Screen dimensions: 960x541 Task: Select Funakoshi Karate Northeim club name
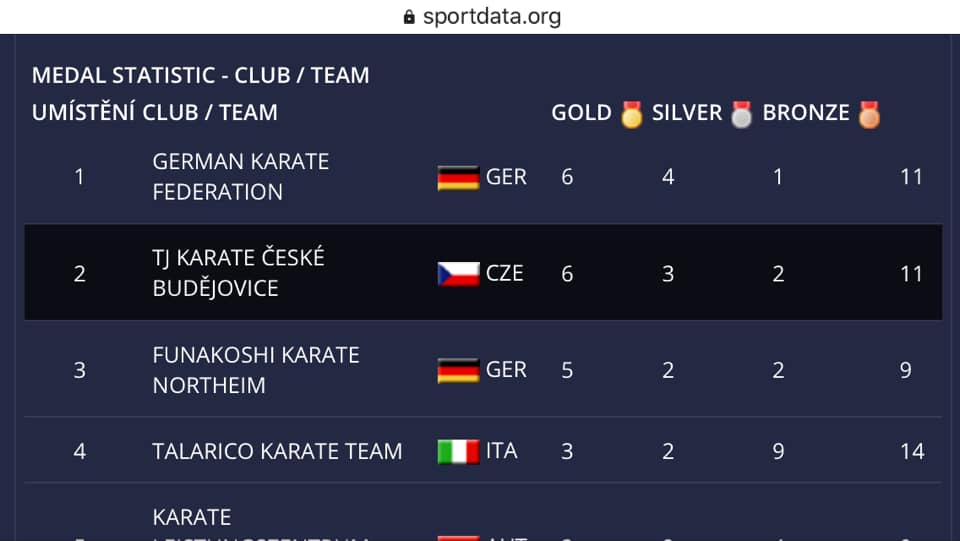255,370
